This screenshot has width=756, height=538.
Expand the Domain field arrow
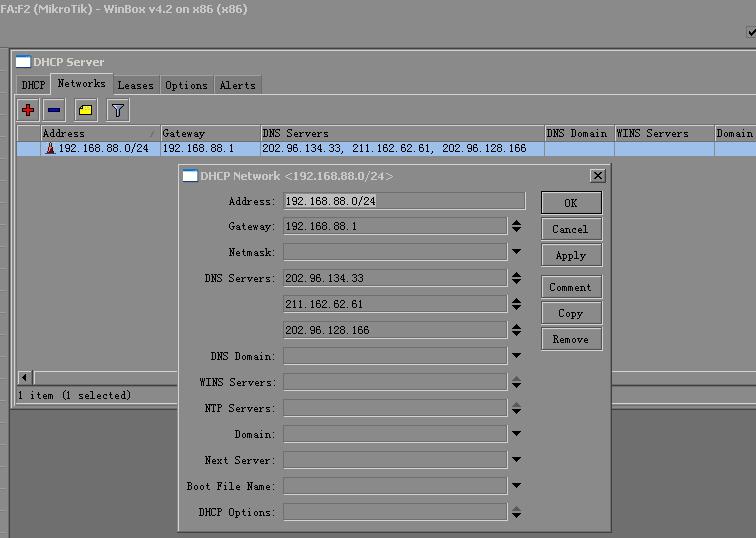516,434
